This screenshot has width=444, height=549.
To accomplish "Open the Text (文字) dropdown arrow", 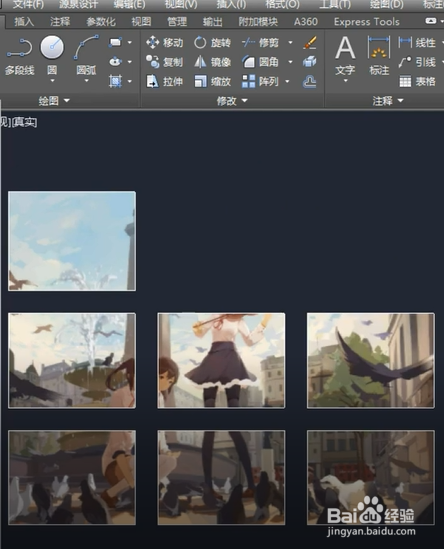I will coord(345,81).
